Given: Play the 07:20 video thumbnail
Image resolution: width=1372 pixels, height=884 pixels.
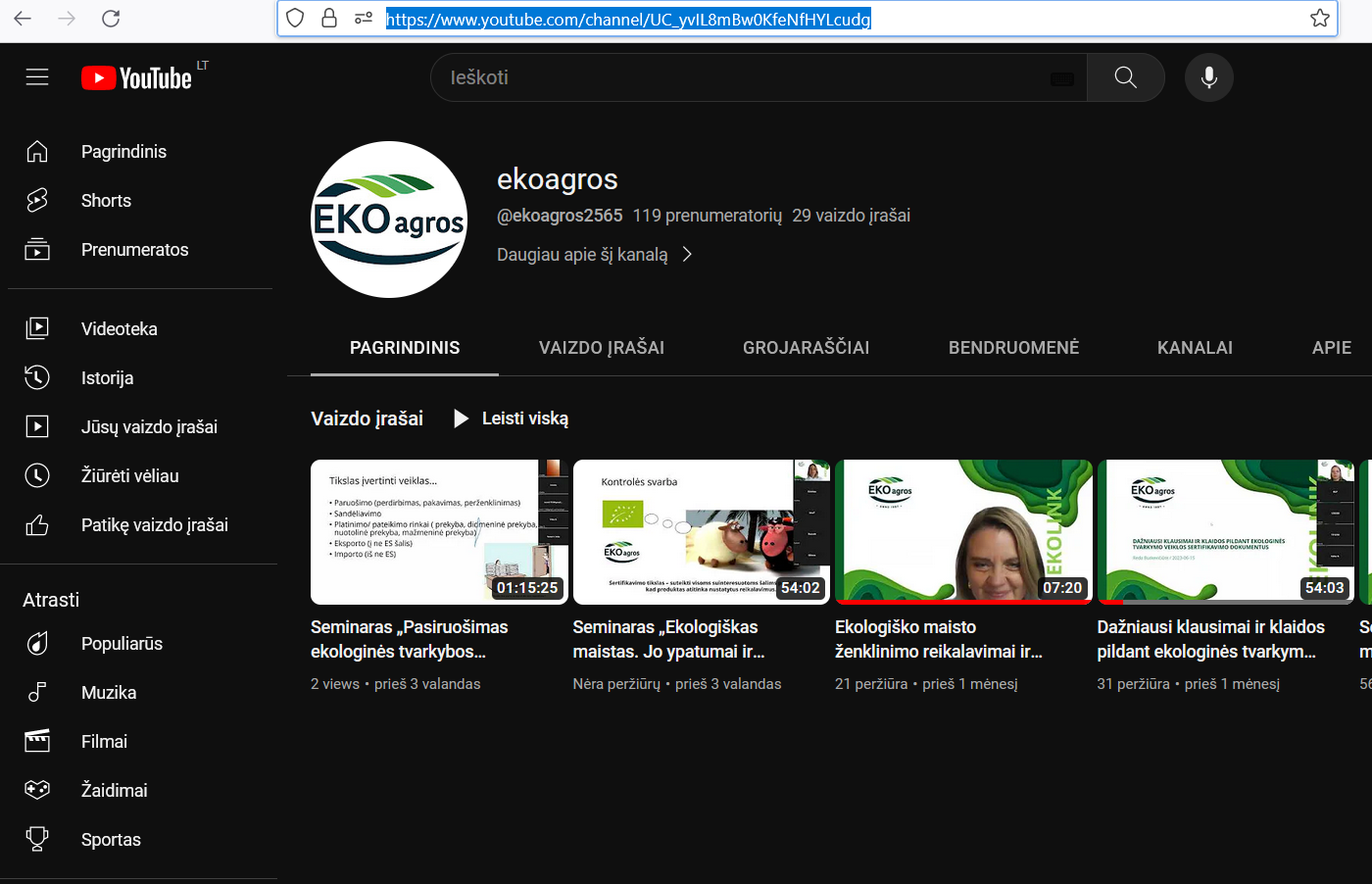Looking at the screenshot, I should click(963, 532).
